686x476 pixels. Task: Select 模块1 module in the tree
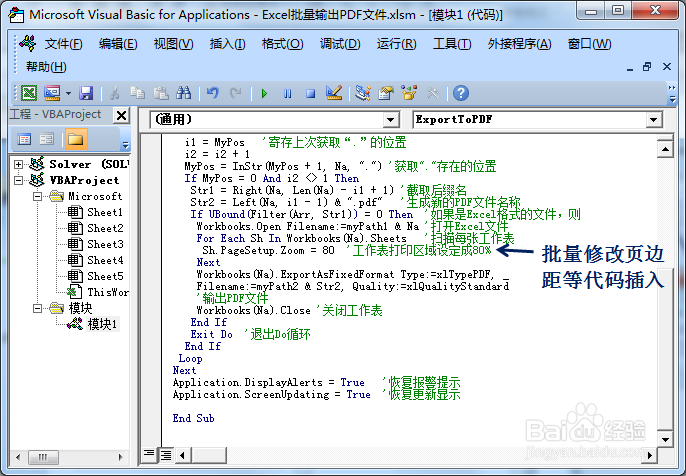pos(92,324)
